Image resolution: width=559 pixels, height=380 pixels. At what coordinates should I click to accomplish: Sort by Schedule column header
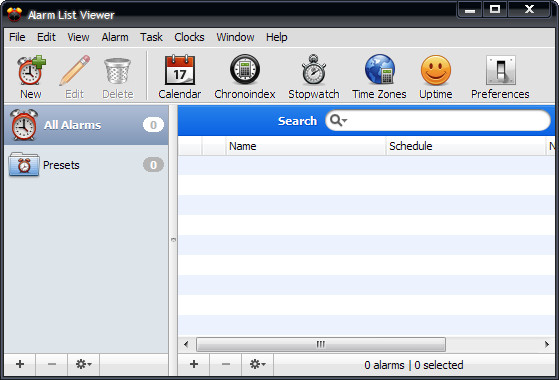(x=466, y=146)
